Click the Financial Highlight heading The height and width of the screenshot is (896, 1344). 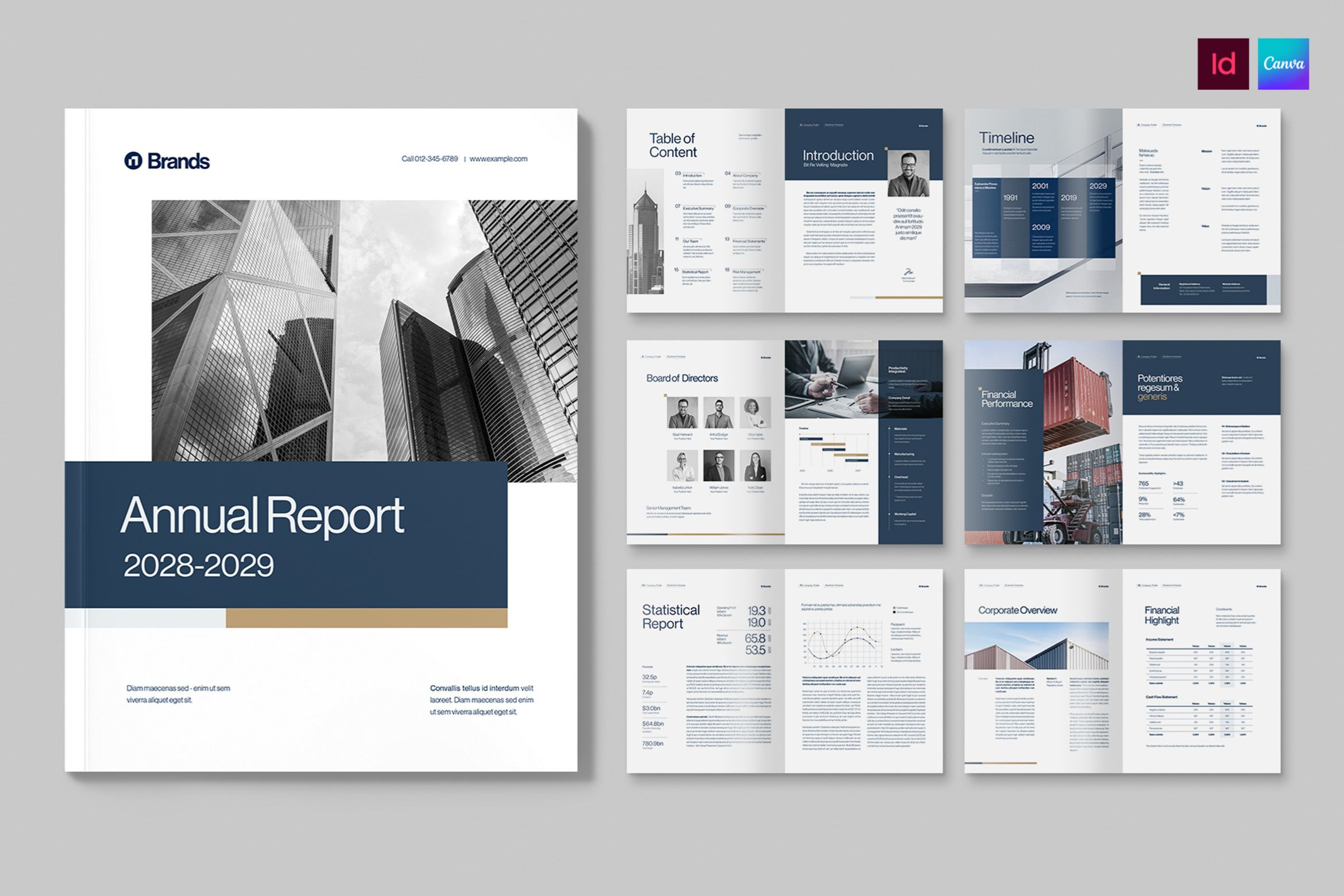tap(1161, 615)
